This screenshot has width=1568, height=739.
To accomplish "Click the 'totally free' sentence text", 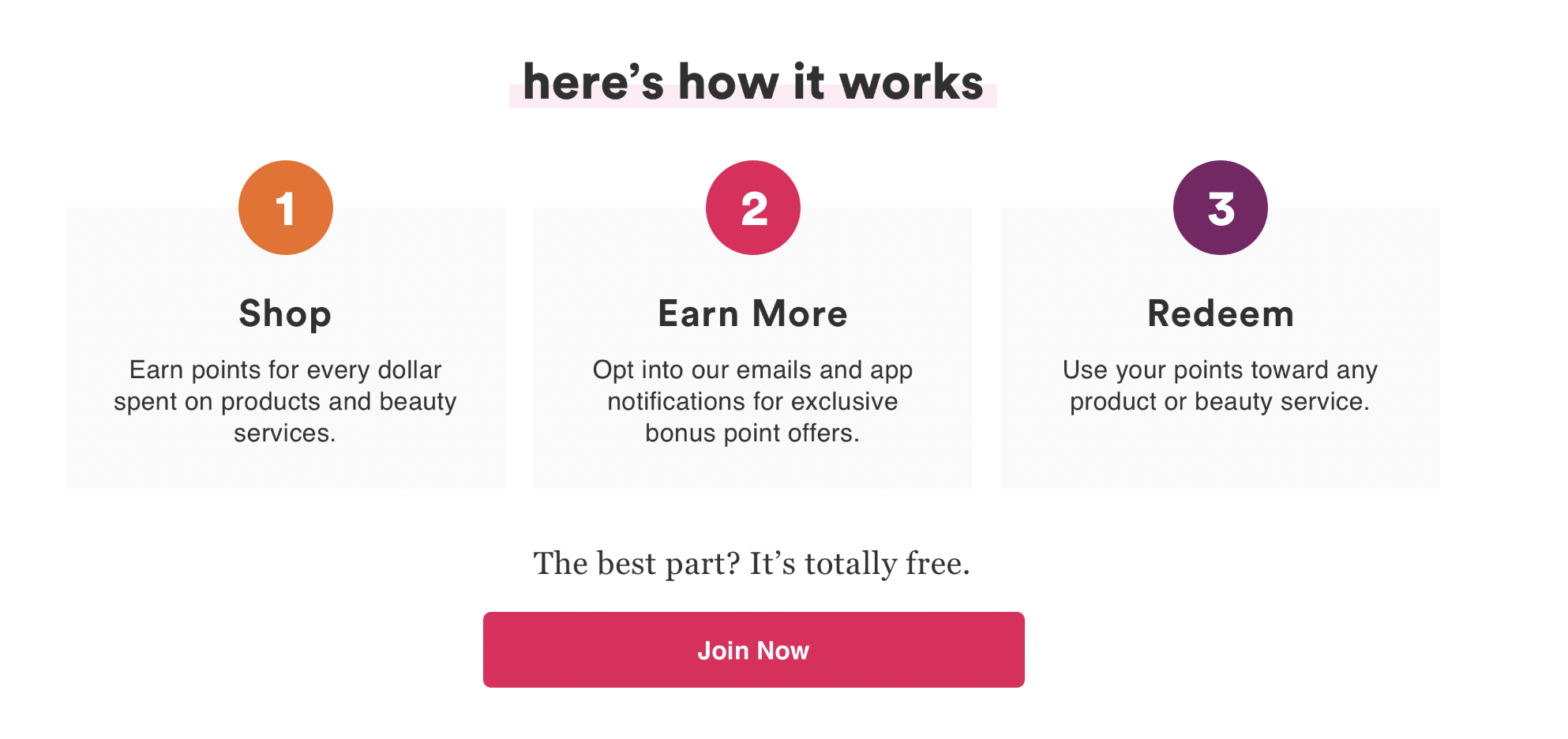I will (x=752, y=562).
